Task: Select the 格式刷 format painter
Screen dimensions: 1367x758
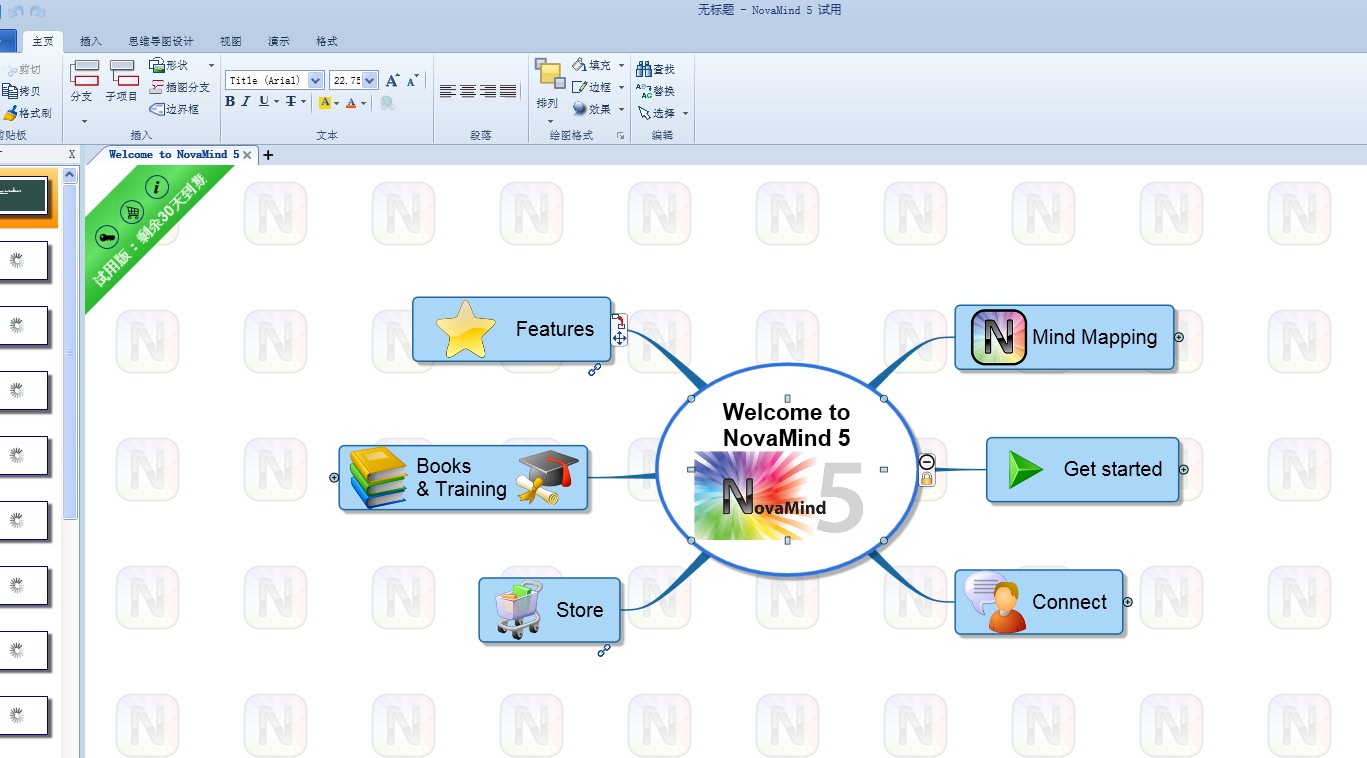Action: point(27,113)
